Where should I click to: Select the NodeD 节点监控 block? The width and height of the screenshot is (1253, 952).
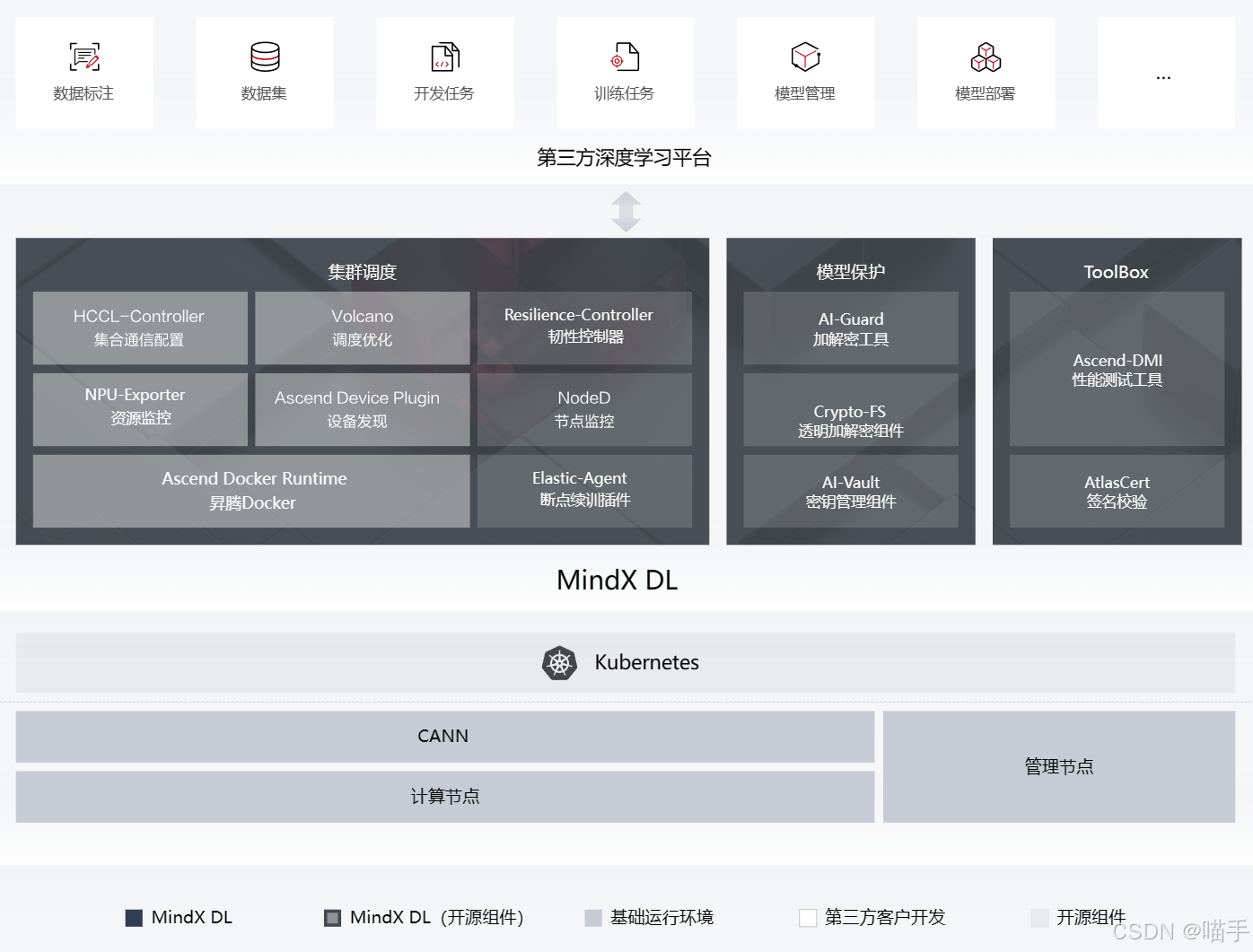coord(584,409)
